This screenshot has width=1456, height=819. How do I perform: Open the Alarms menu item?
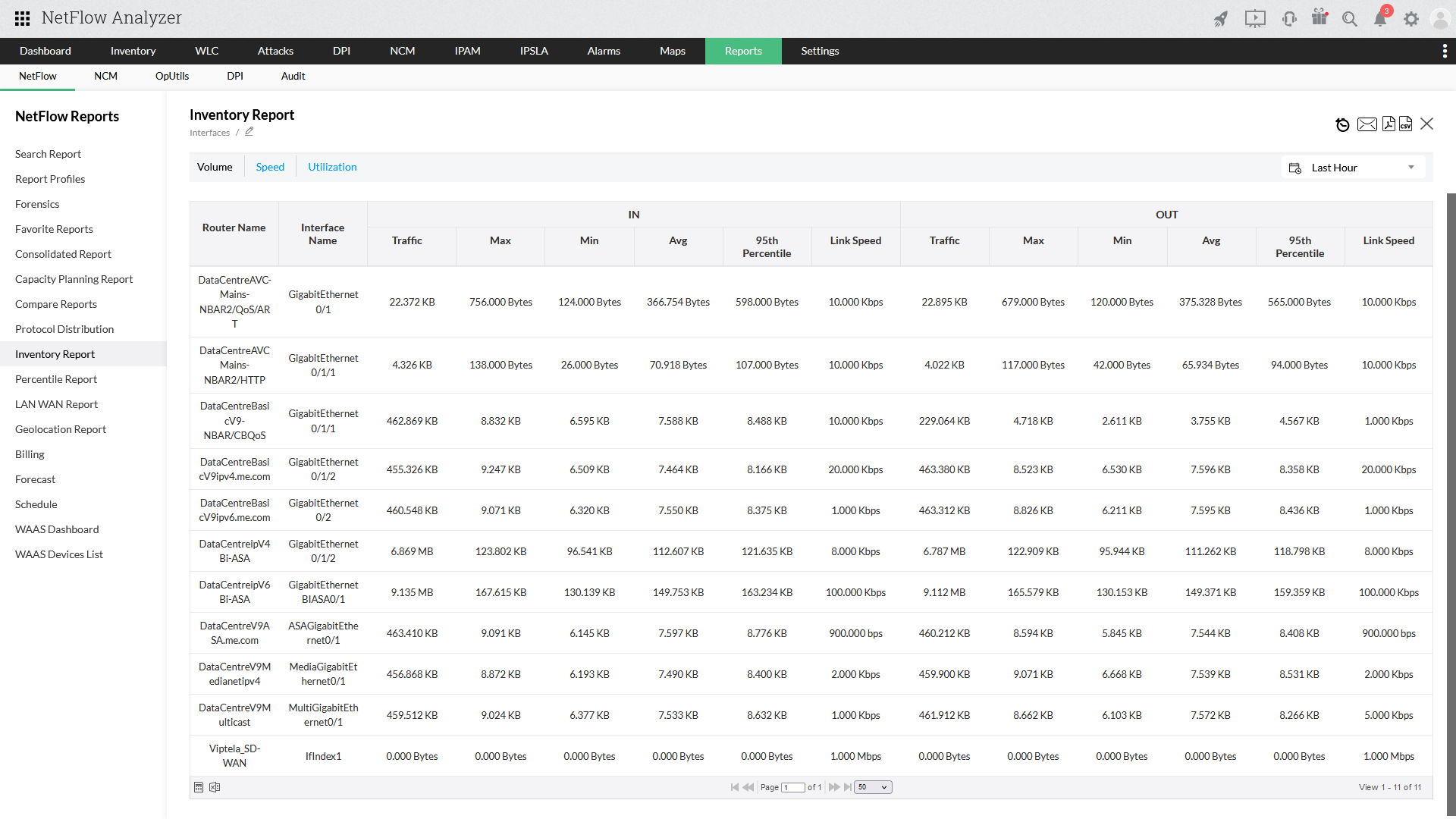coord(604,51)
